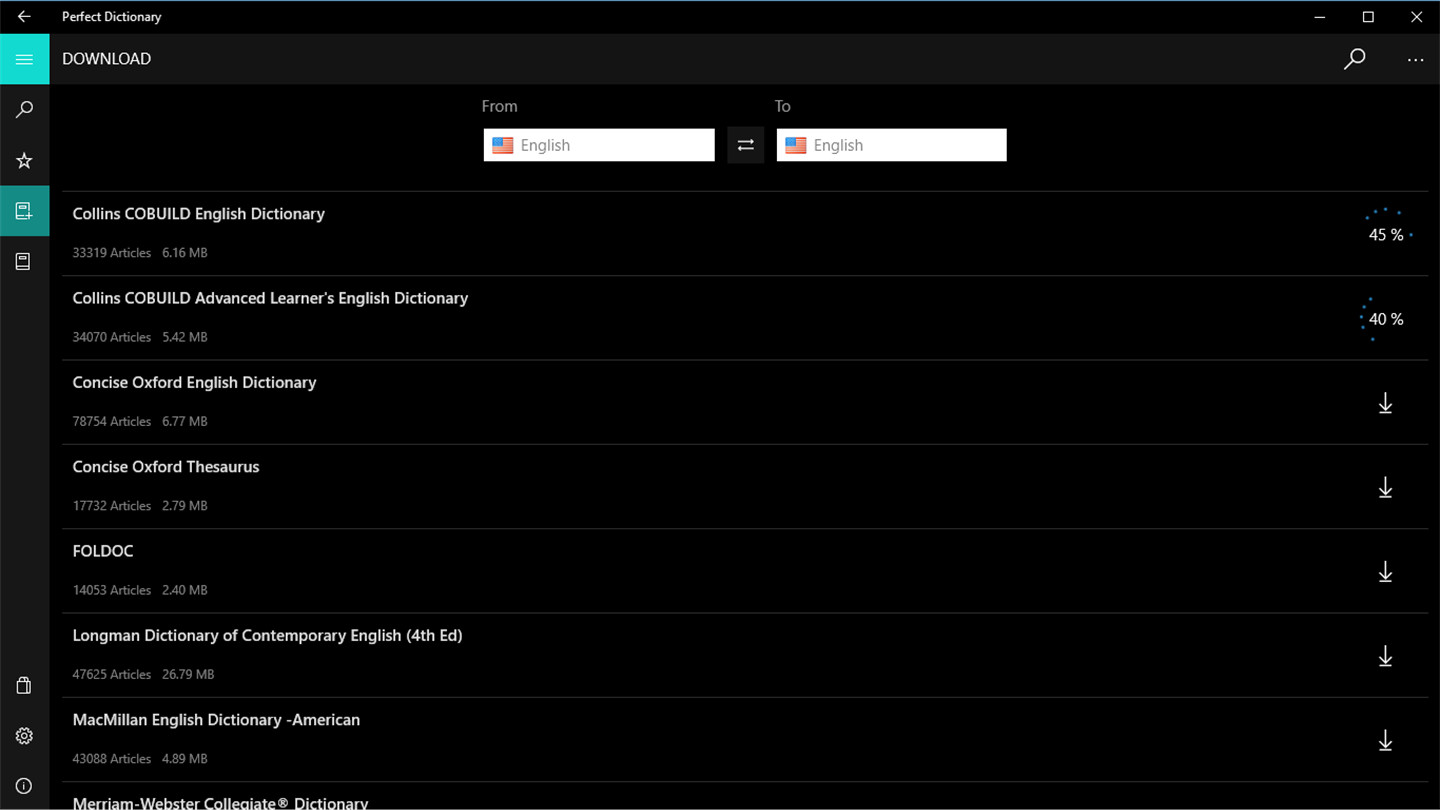This screenshot has width=1440, height=810.
Task: Select Collins COBUILD English Dictionary title
Action: (199, 214)
